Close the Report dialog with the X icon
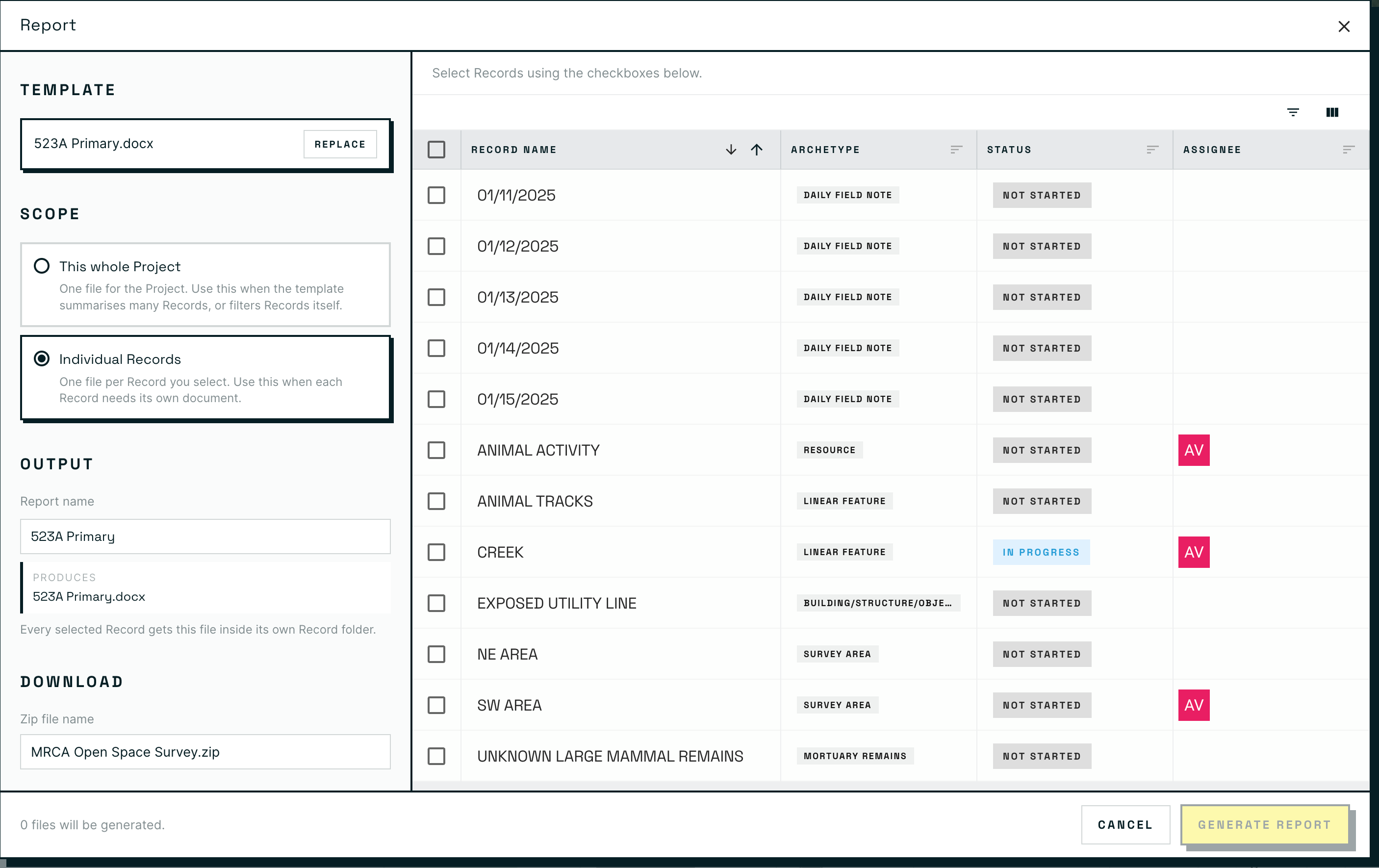This screenshot has width=1379, height=868. (x=1344, y=26)
